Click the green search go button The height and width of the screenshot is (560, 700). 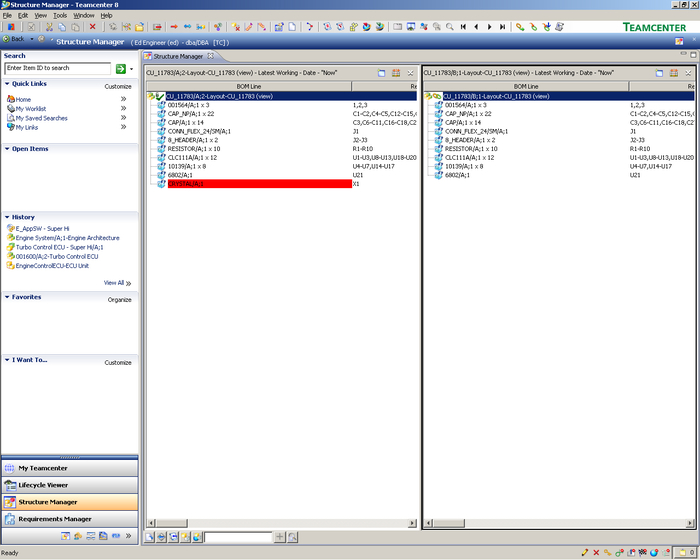pos(121,68)
